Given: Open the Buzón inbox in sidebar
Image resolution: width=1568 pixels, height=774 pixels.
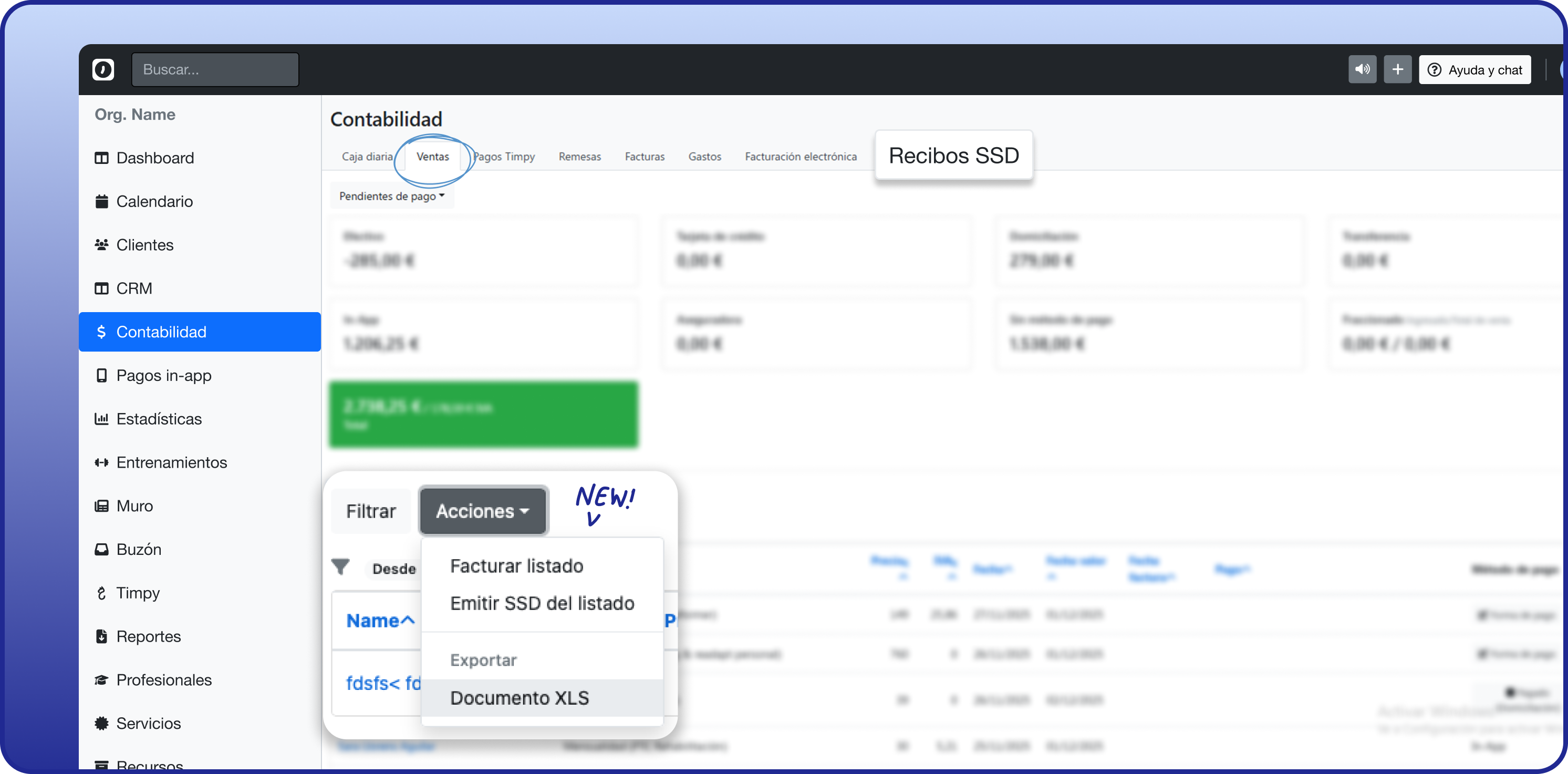Looking at the screenshot, I should 138,549.
